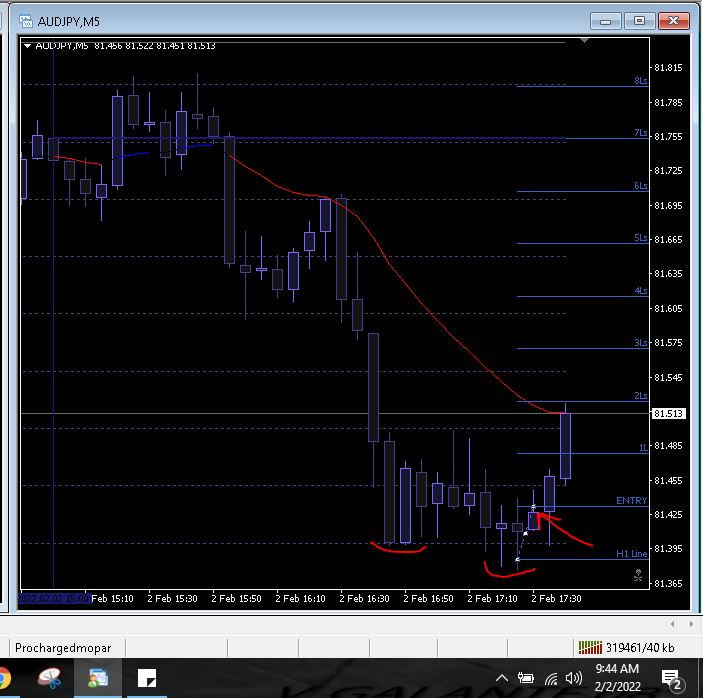Select the ENTRY horizontal line label
This screenshot has width=703, height=698.
pyautogui.click(x=631, y=500)
